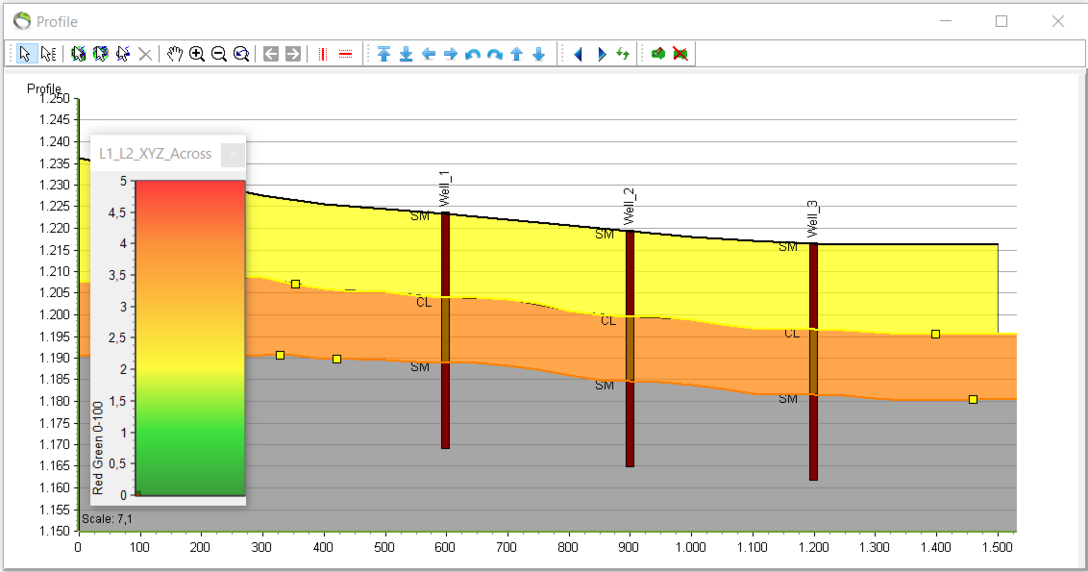Click the green swap arrows icon
1088x572 pixels.
pos(623,54)
